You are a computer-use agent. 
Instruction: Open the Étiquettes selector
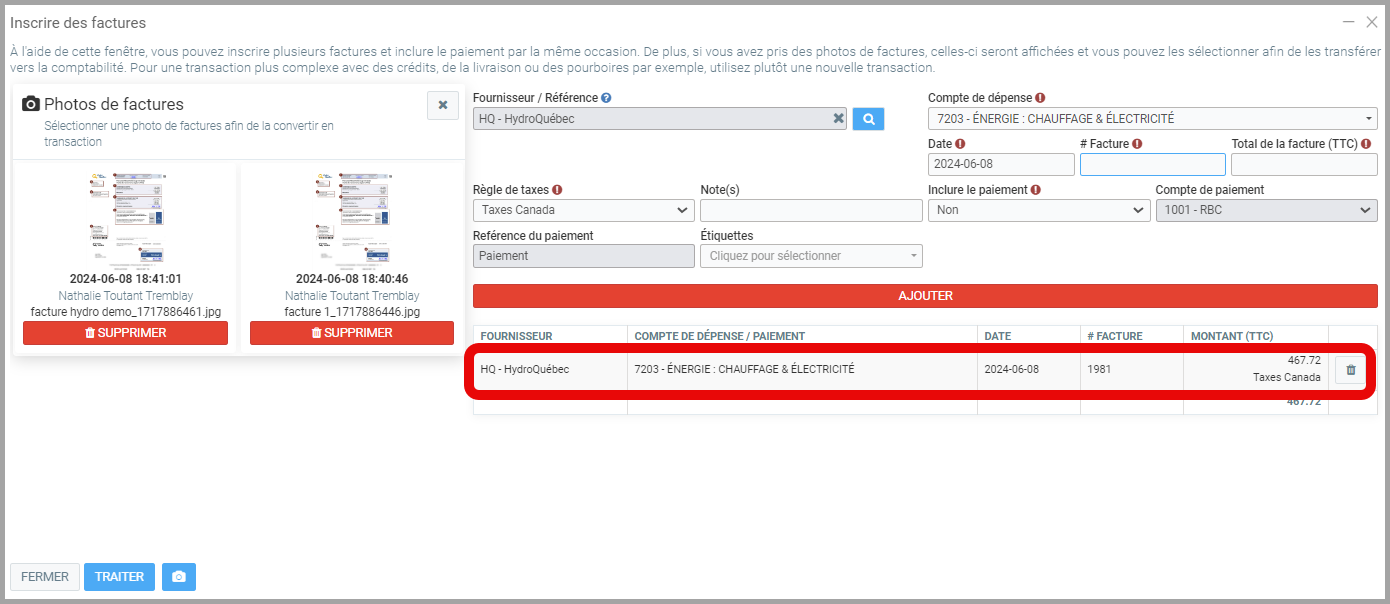pos(811,256)
